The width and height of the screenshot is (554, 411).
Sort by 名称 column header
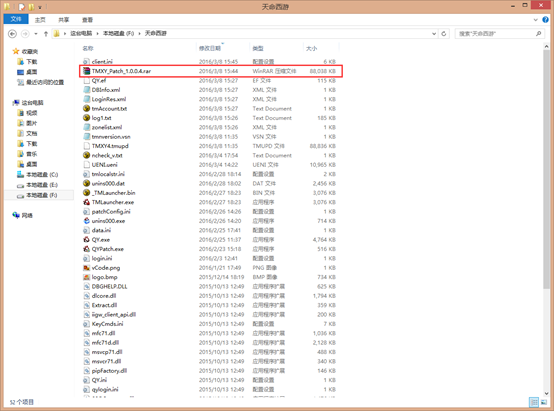(x=88, y=48)
